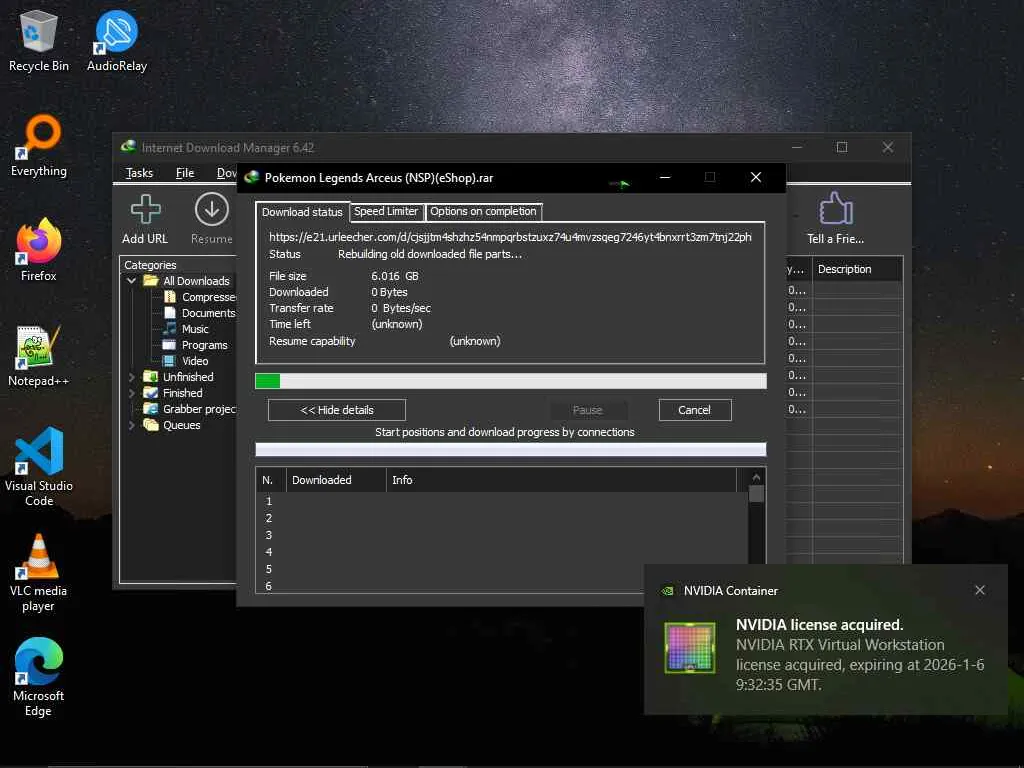Click the Info column header

click(562, 480)
